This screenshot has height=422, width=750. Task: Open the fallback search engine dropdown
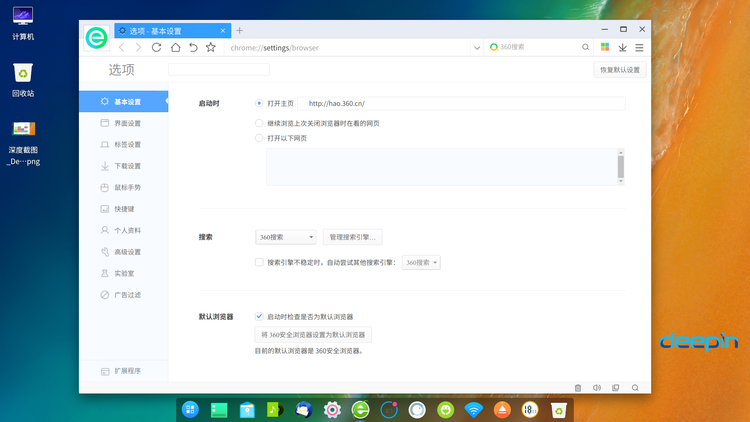[421, 262]
